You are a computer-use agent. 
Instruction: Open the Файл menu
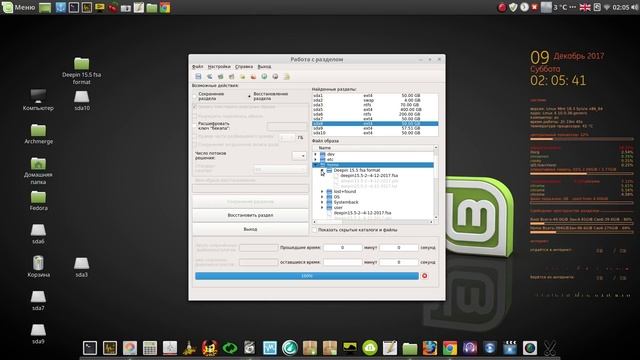coord(198,67)
